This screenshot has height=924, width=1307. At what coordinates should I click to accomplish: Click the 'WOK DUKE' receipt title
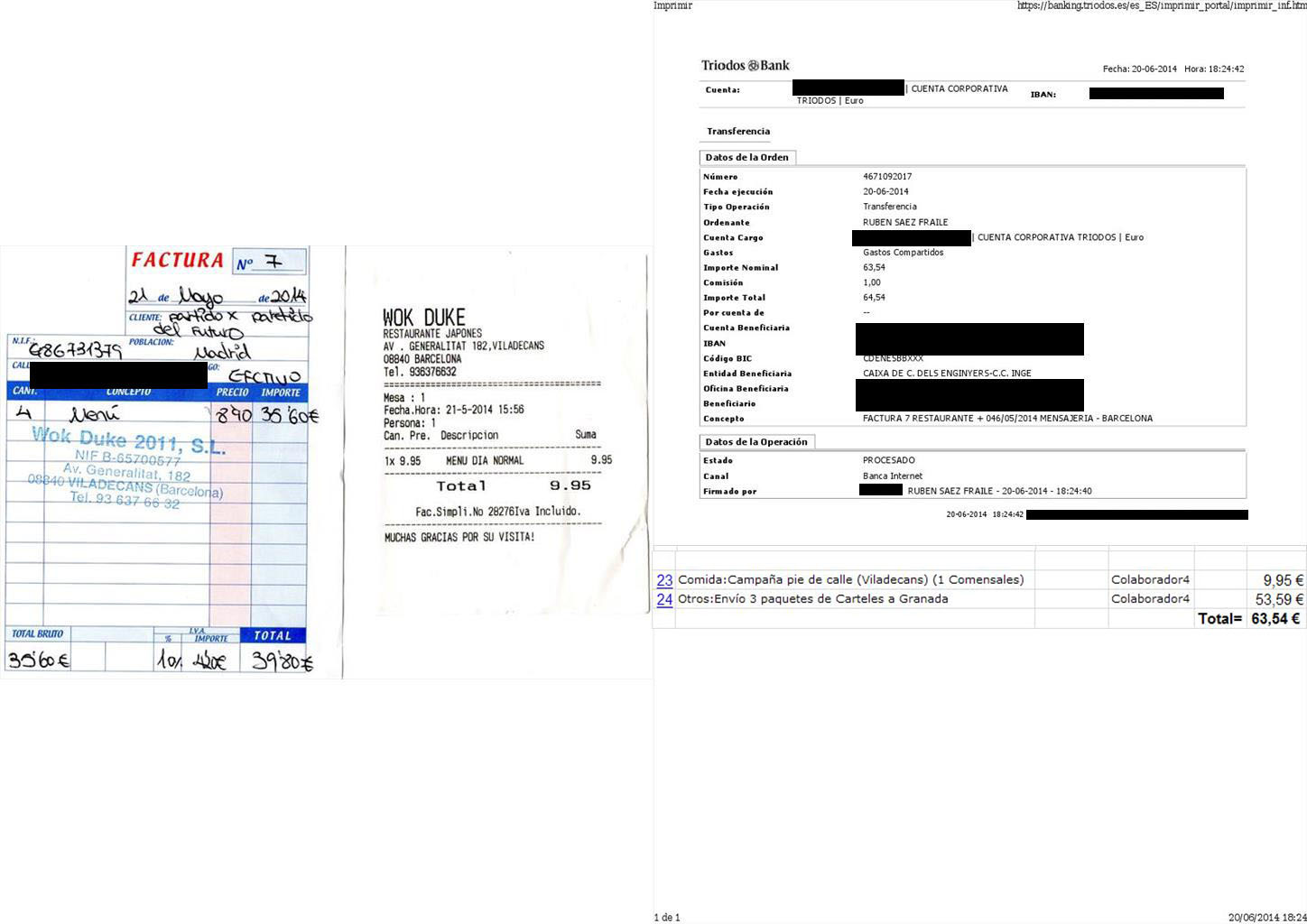(424, 318)
